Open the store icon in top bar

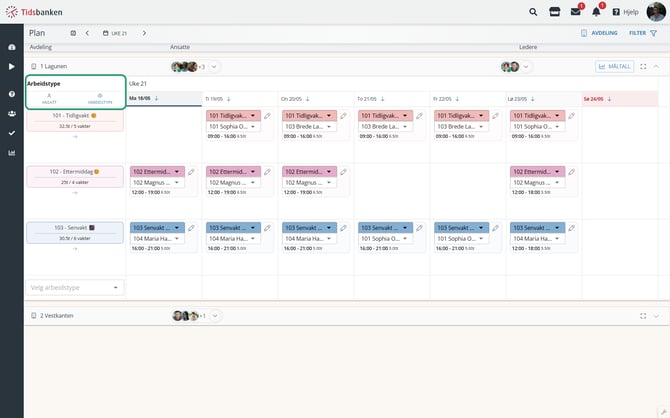click(x=554, y=12)
